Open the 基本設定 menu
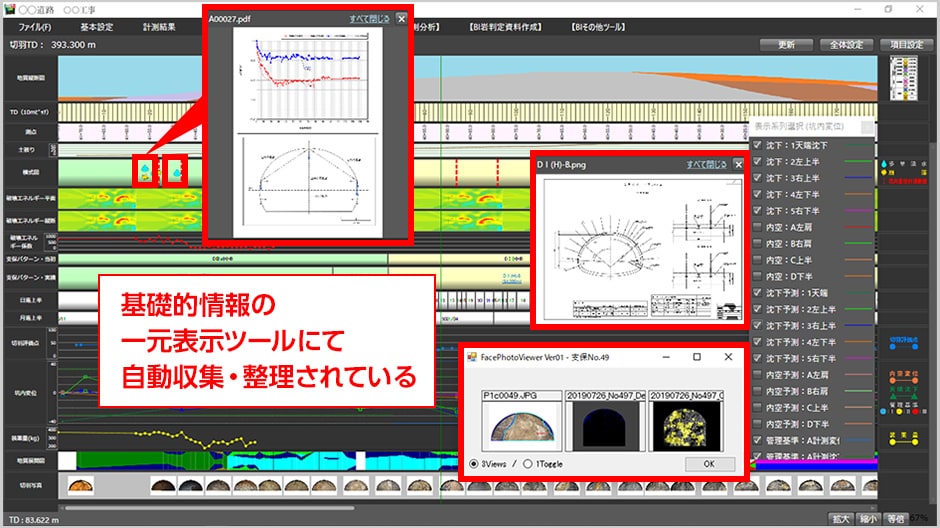940x528 pixels. [x=97, y=27]
